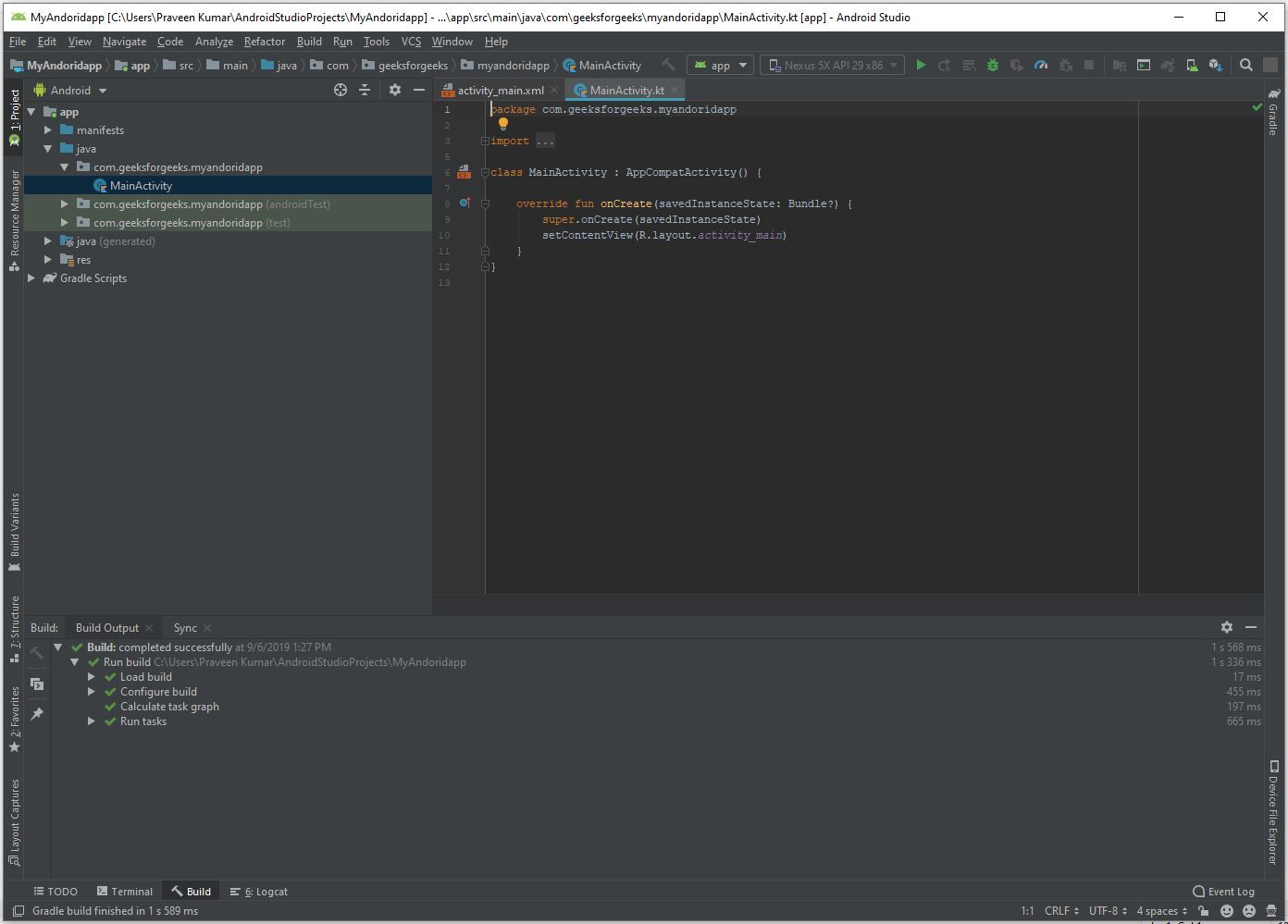Click the scroll-from-source target icon
The image size is (1288, 924).
click(x=341, y=90)
